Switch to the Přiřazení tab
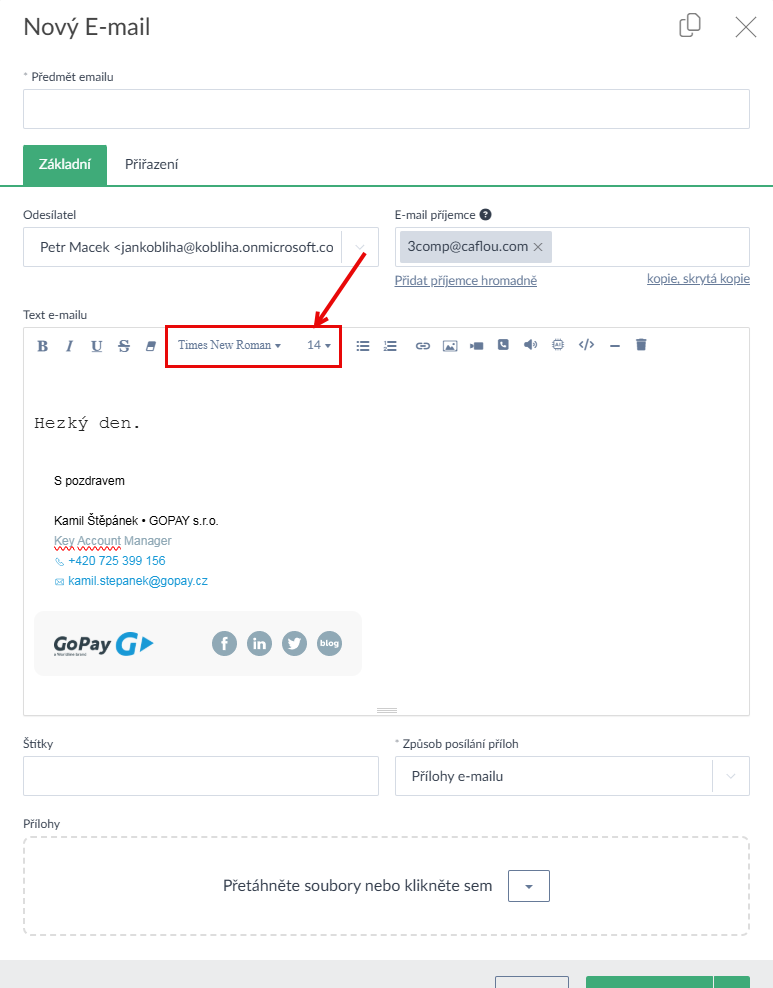Image resolution: width=773 pixels, height=988 pixels. point(152,165)
